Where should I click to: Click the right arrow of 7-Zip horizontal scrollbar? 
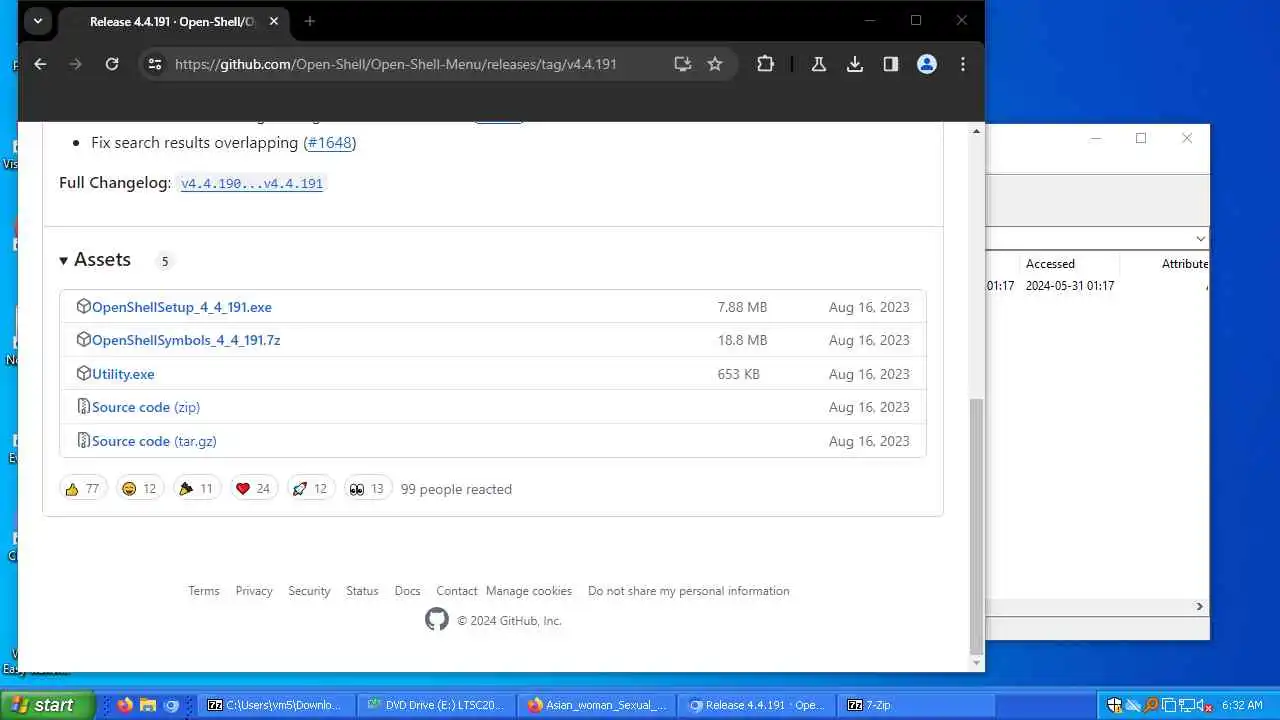point(1200,606)
